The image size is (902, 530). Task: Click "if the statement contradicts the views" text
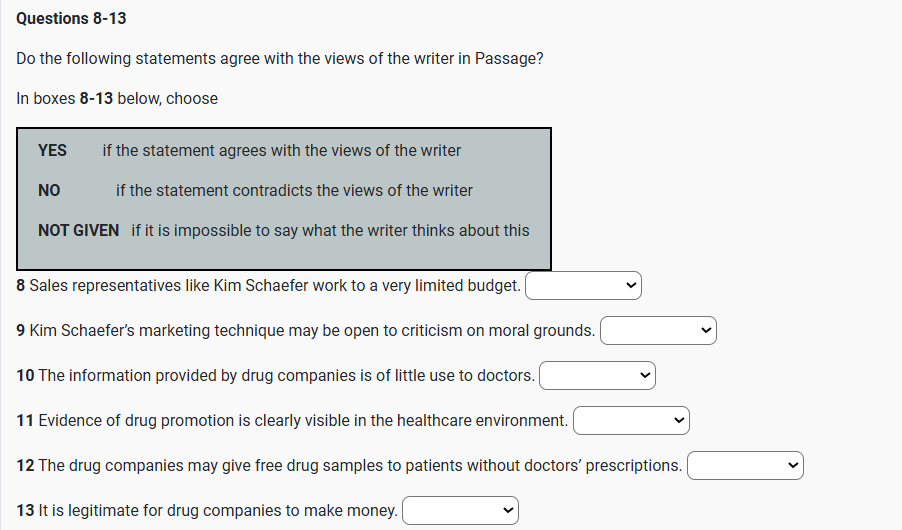[x=294, y=190]
